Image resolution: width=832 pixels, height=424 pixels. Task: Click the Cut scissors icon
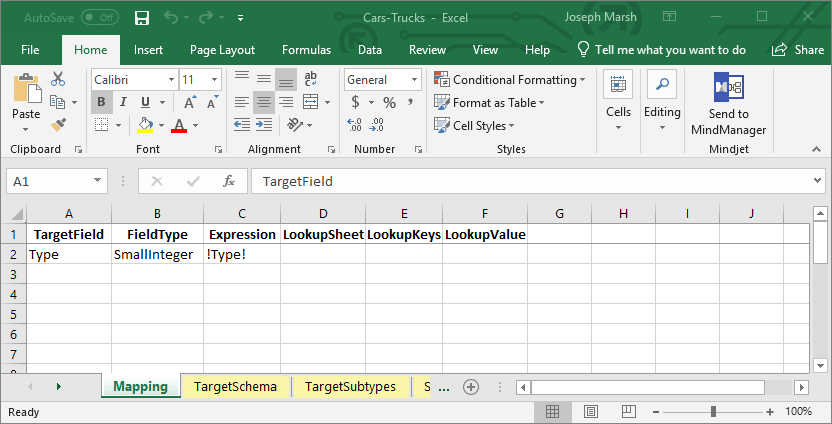point(58,80)
